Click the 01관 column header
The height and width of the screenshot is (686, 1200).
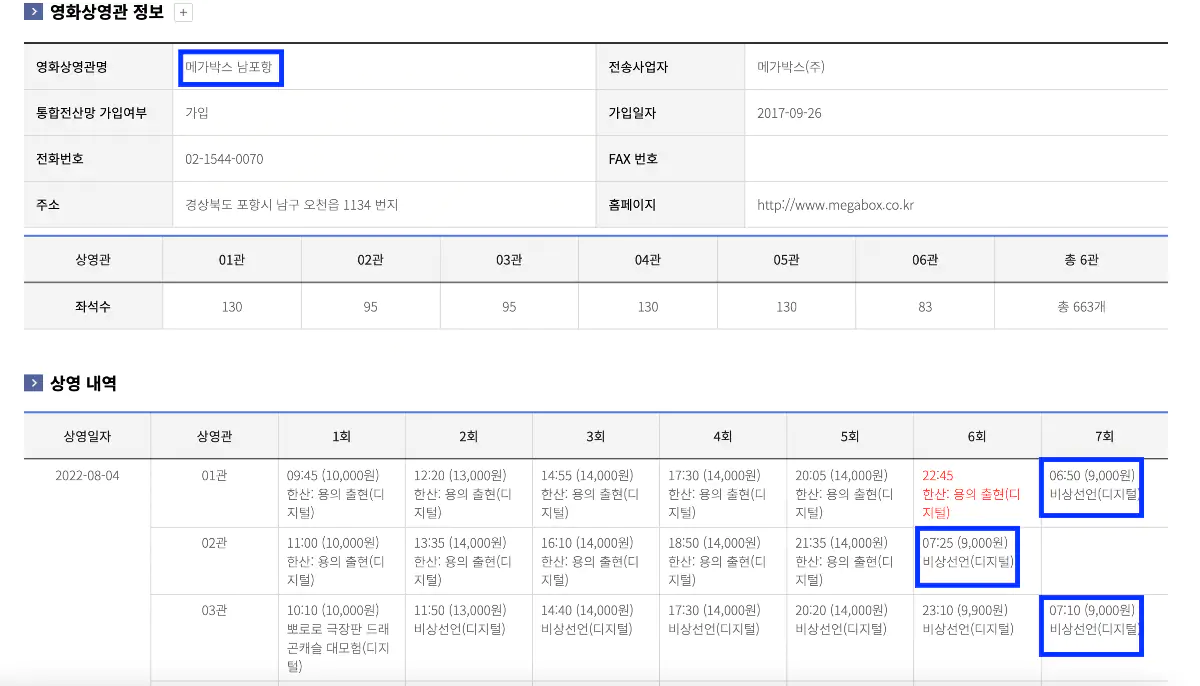coord(231,260)
